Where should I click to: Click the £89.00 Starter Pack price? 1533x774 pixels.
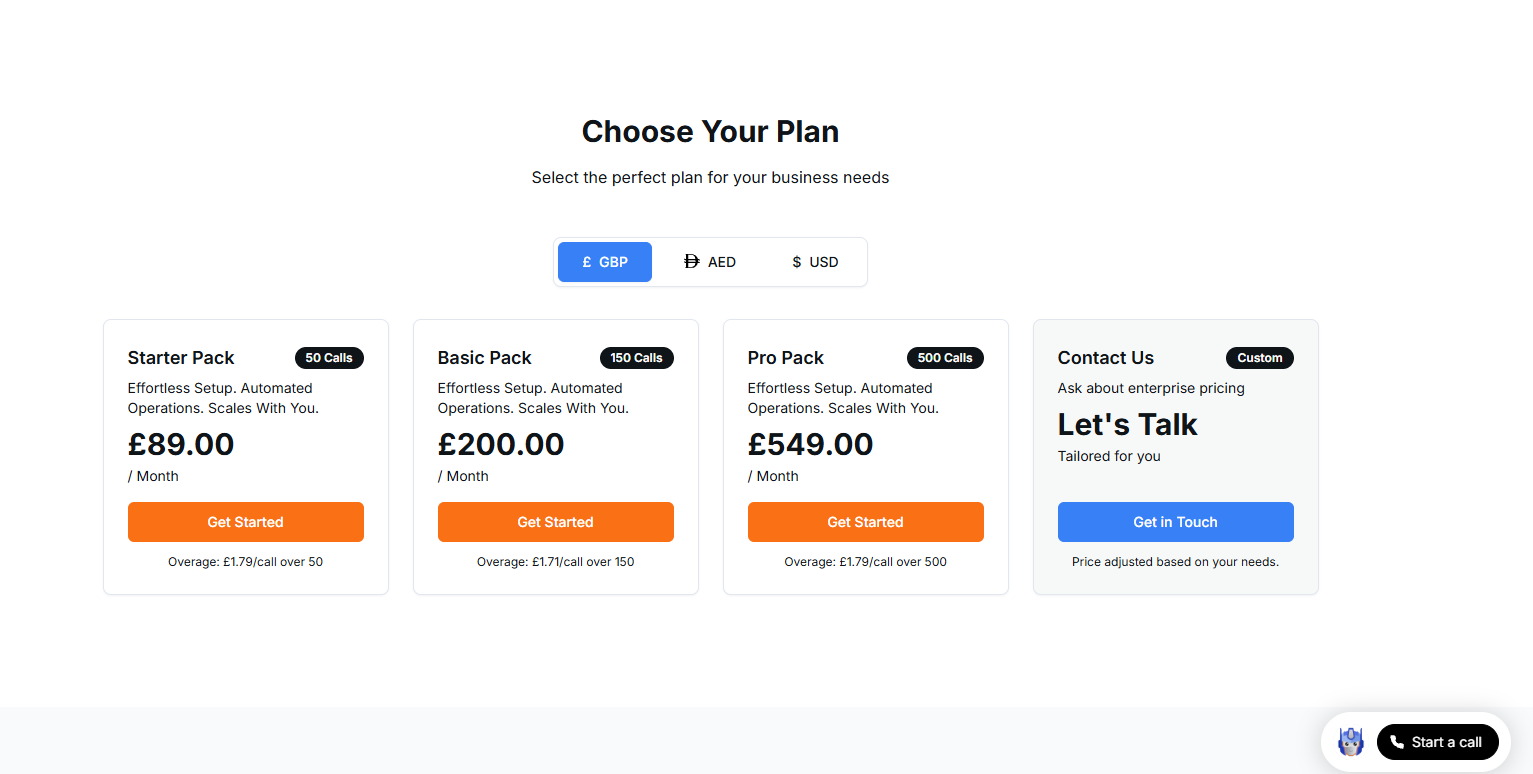pyautogui.click(x=181, y=444)
